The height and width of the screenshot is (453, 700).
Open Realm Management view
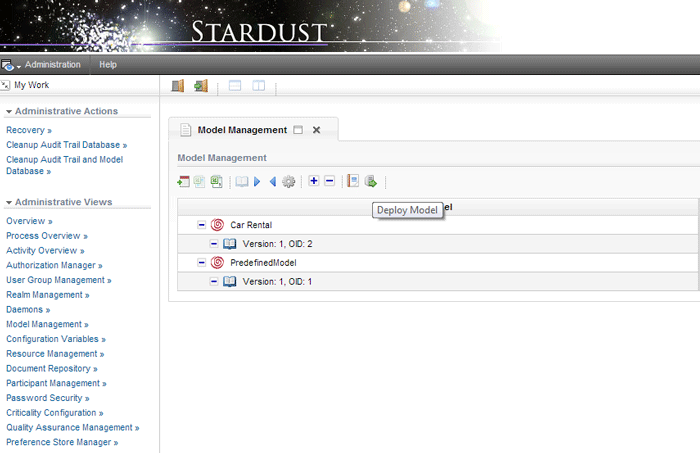(48, 295)
